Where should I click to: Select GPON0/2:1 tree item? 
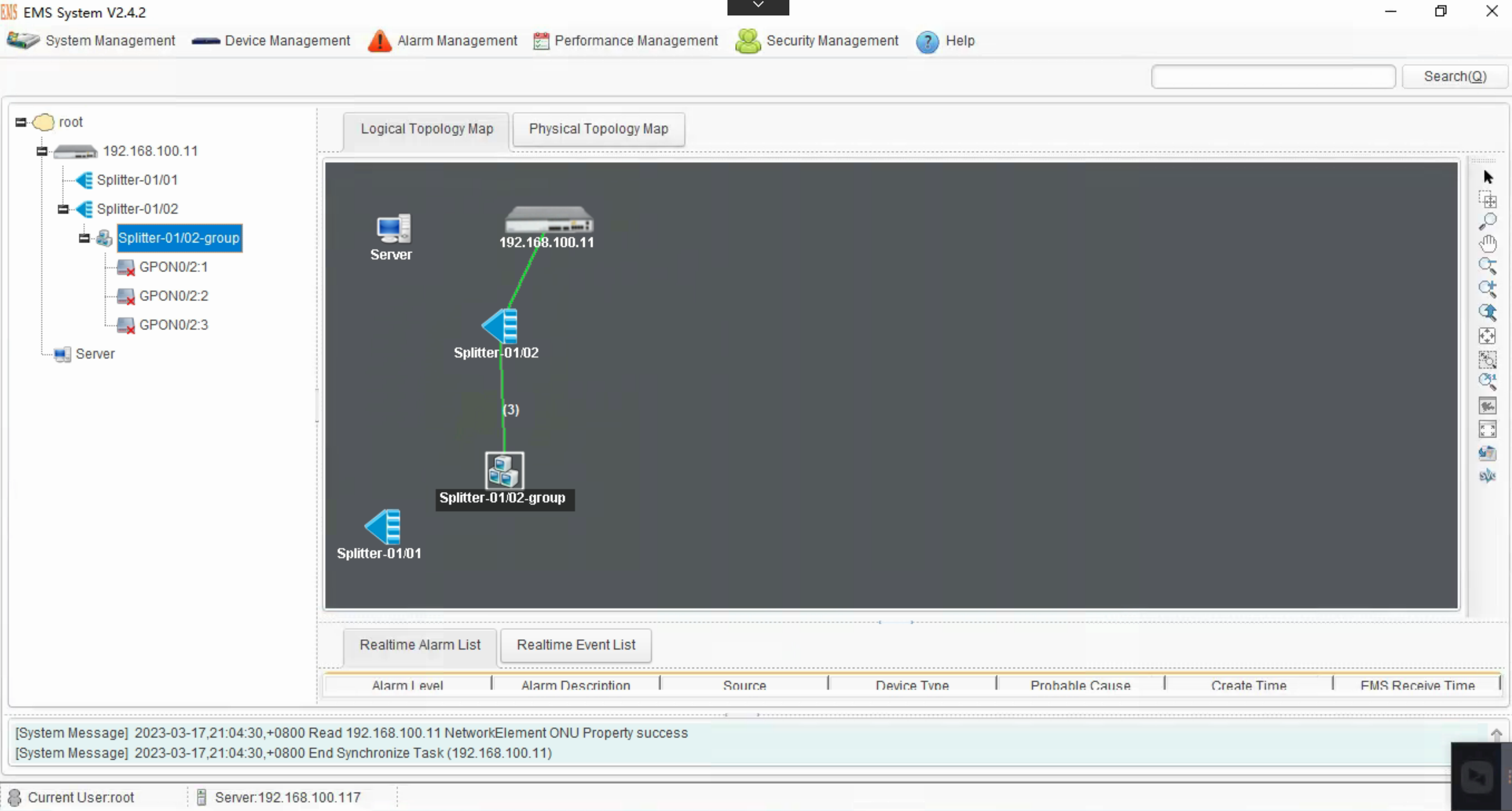[x=173, y=266]
